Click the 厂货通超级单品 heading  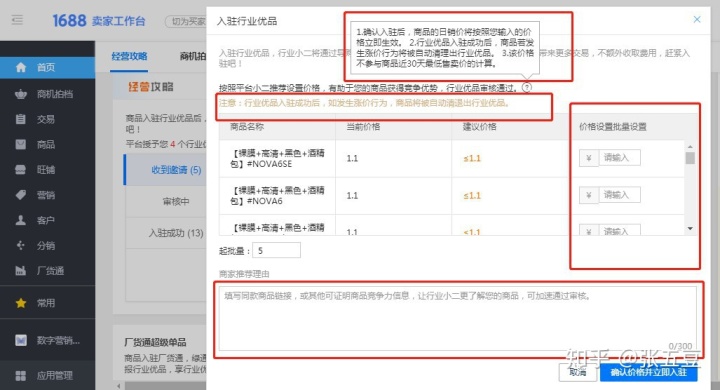(155, 342)
